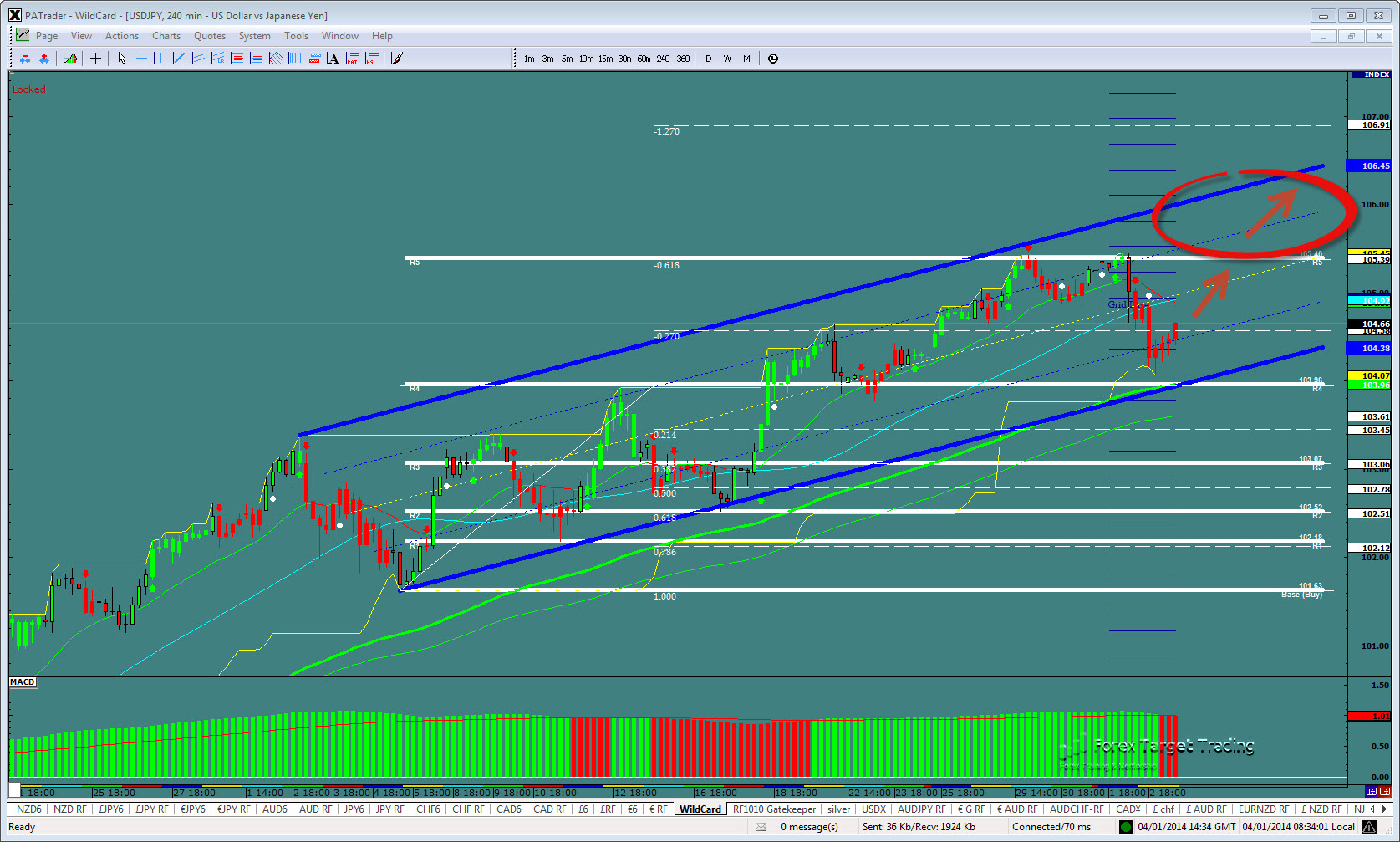Image resolution: width=1400 pixels, height=842 pixels.
Task: Open the Actions menu
Action: [x=122, y=36]
